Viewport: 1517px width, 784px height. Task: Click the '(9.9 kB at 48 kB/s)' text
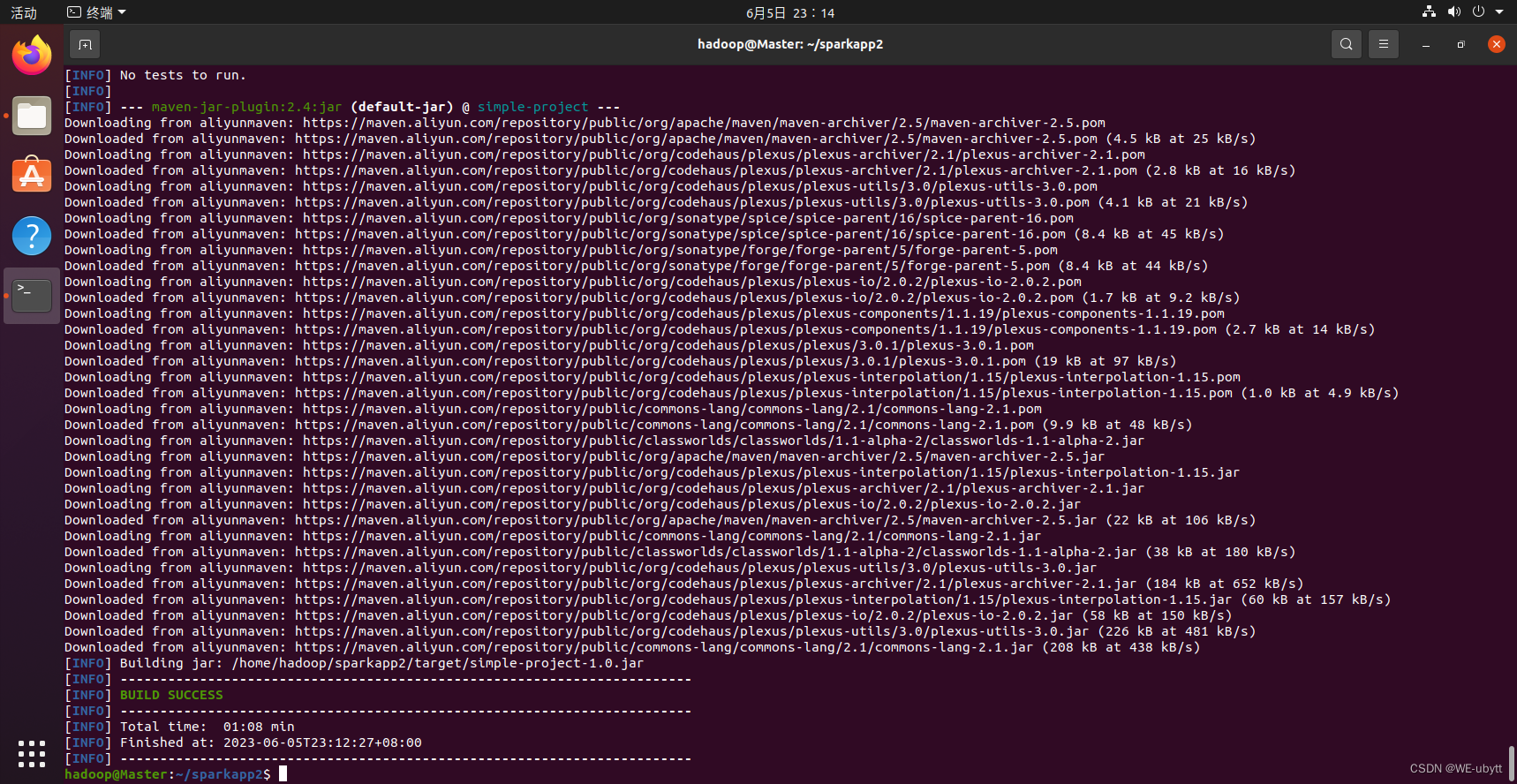point(1117,425)
